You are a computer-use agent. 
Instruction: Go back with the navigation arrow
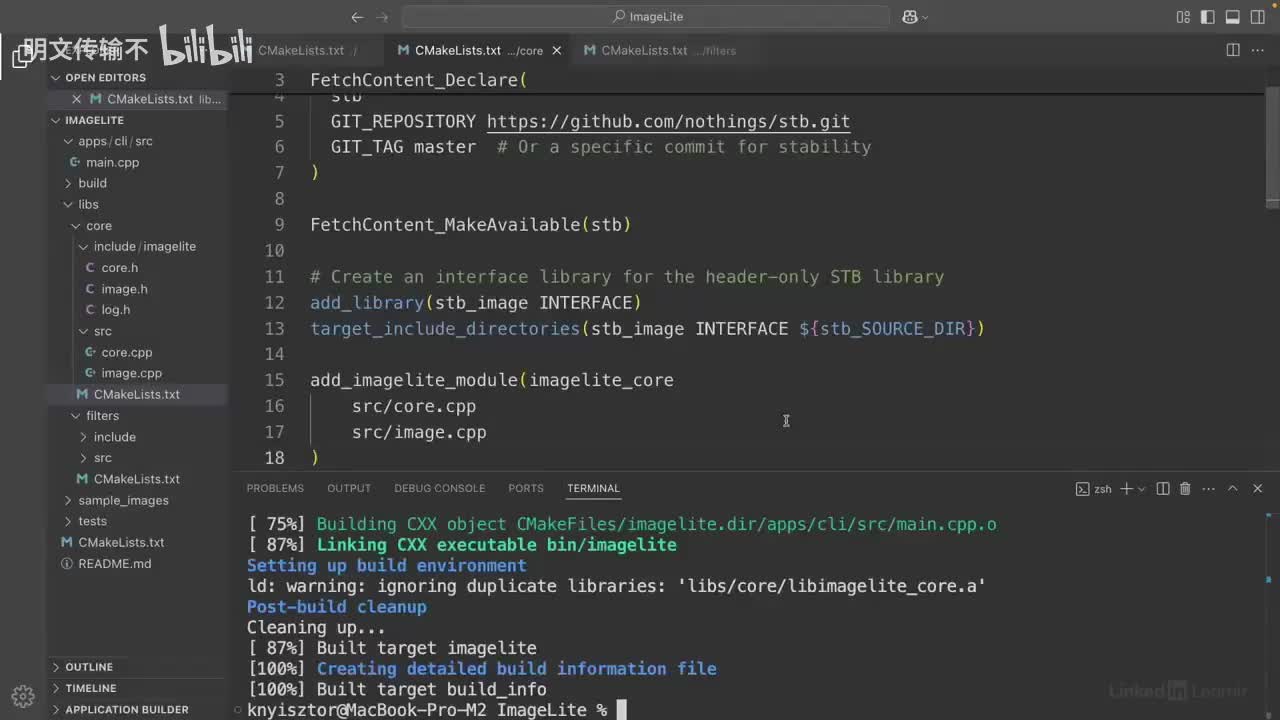coord(357,17)
